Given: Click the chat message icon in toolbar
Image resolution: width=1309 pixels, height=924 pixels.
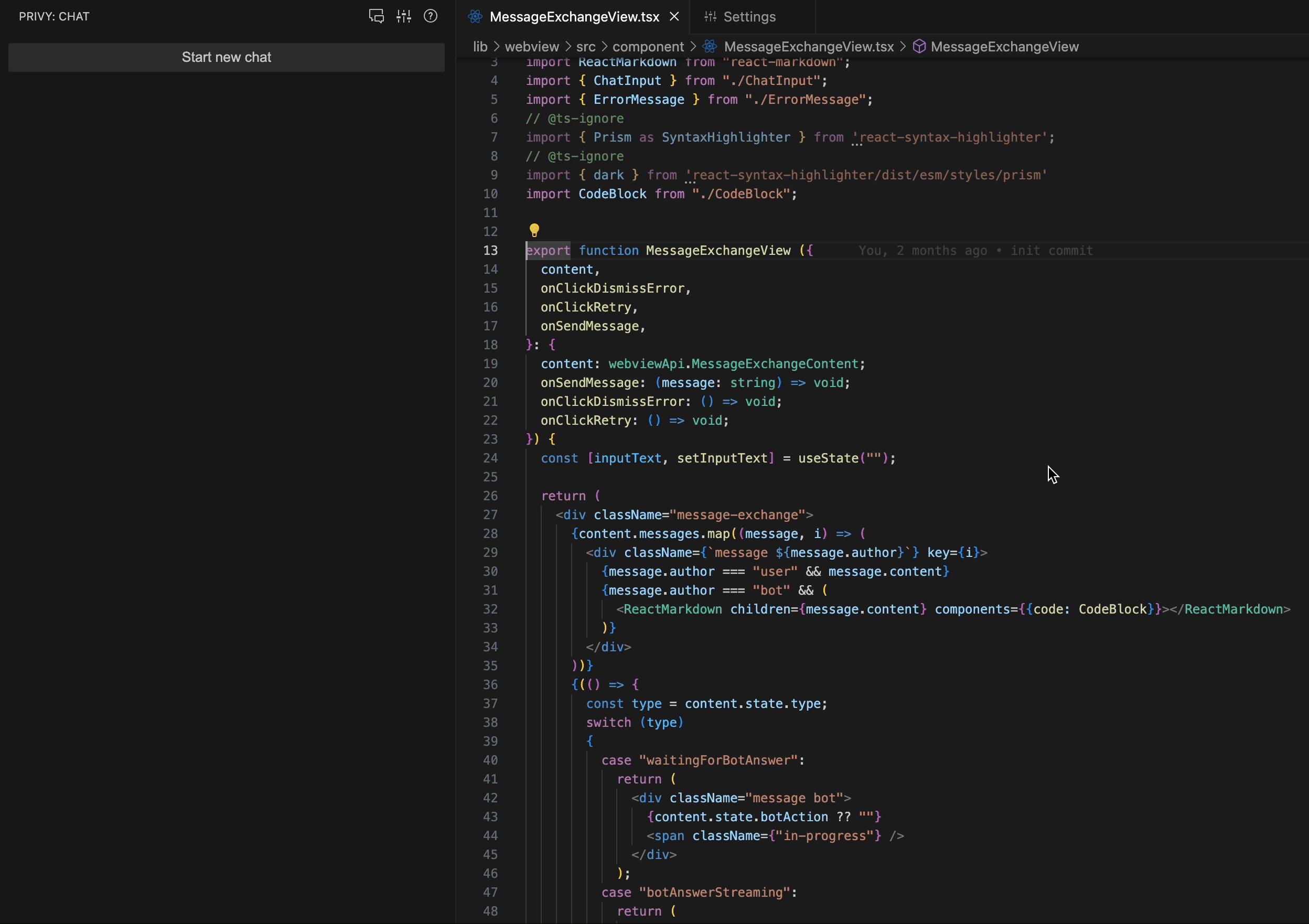Looking at the screenshot, I should pyautogui.click(x=376, y=17).
